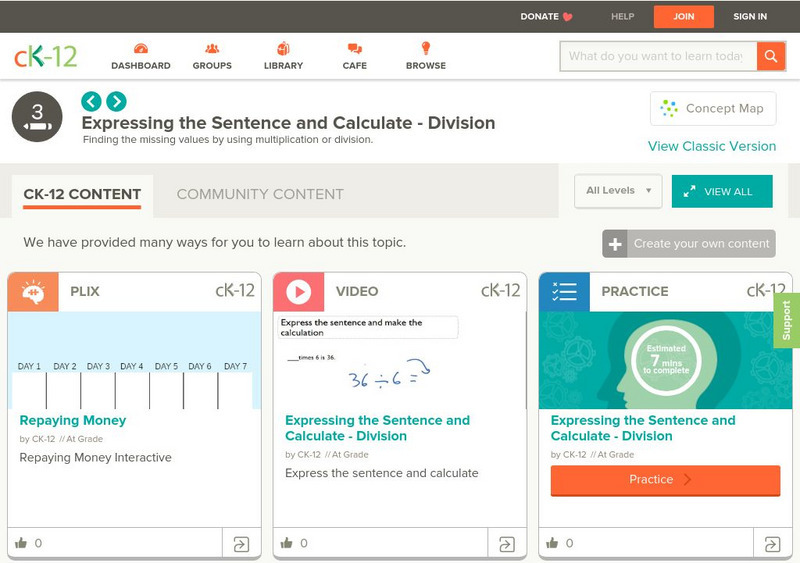Like the Repaying Money PLIX card
This screenshot has height=563, width=800.
coord(21,544)
